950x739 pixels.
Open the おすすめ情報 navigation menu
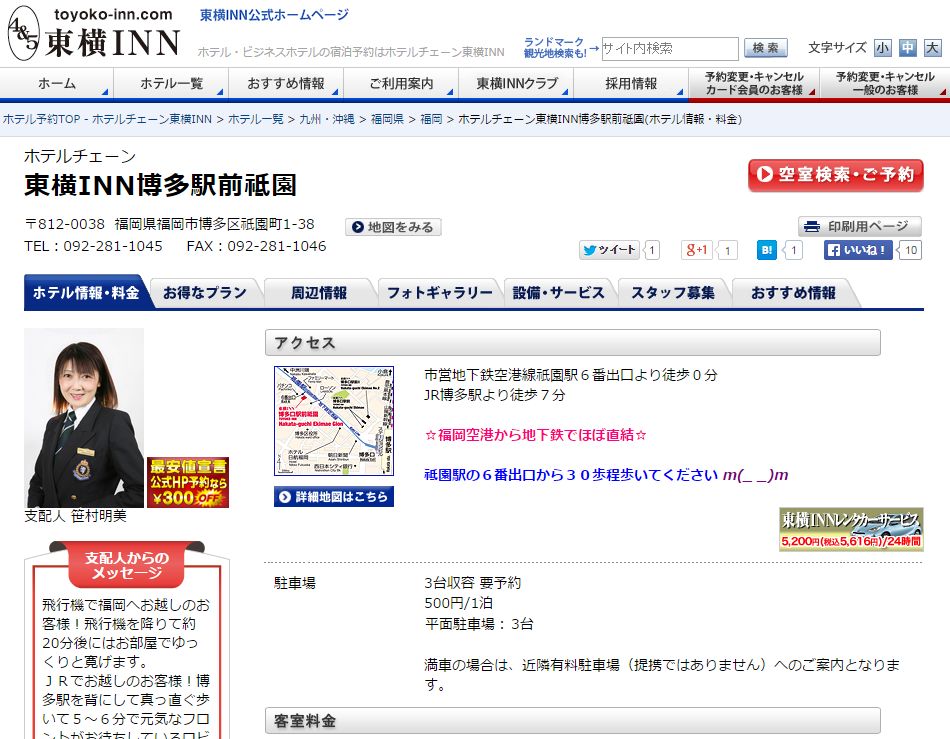(286, 84)
